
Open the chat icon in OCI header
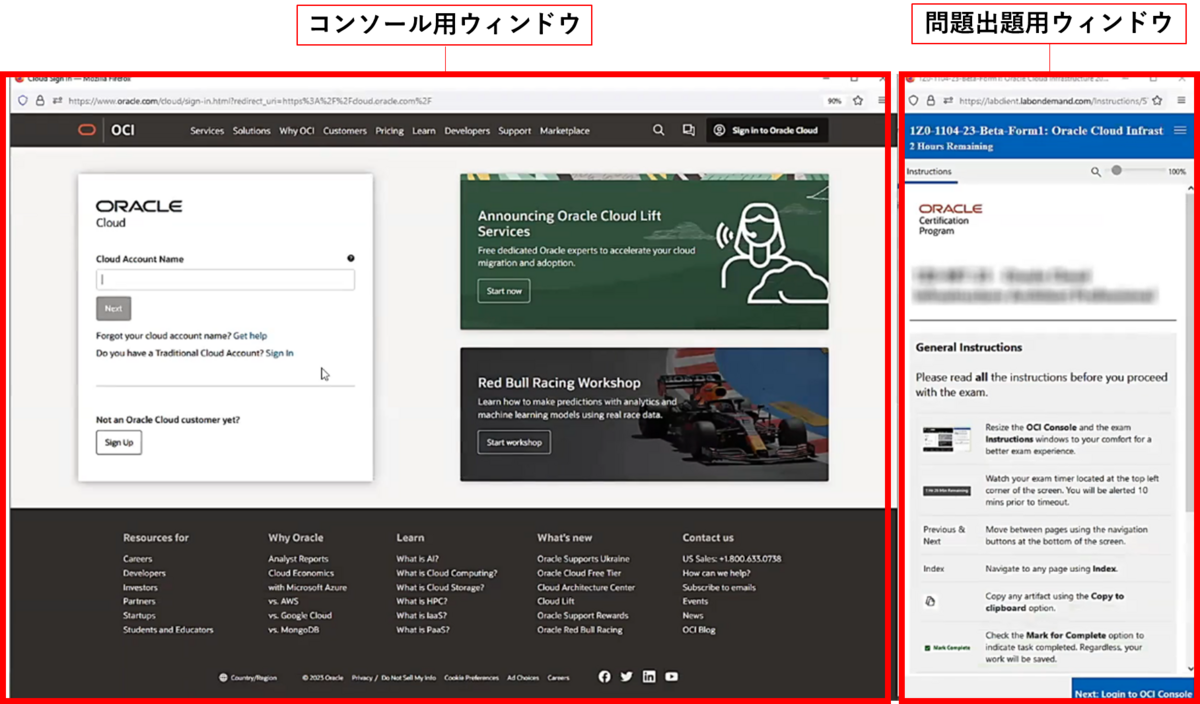[x=688, y=130]
